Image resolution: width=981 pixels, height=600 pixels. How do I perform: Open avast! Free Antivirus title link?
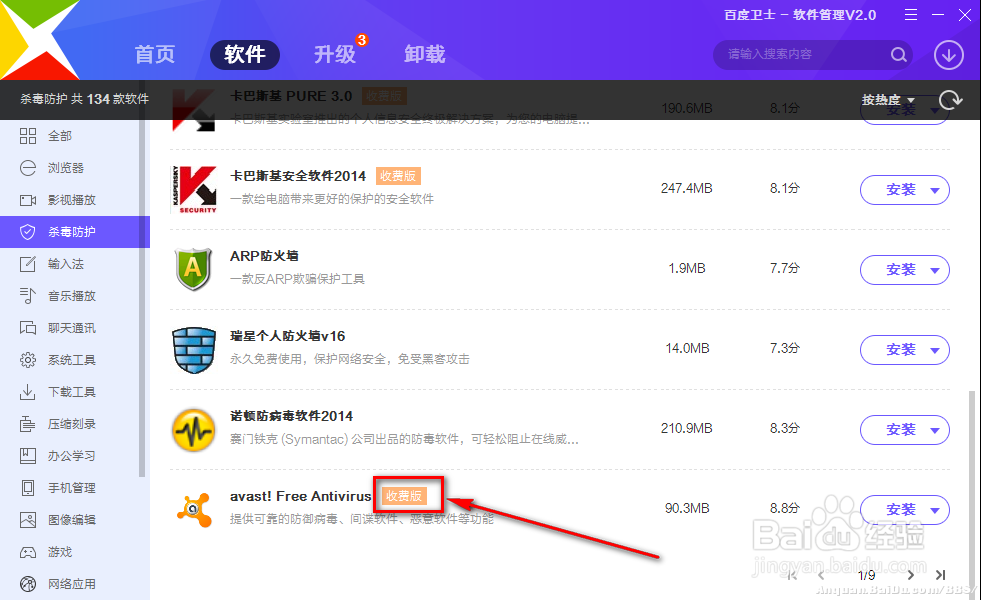pos(300,496)
